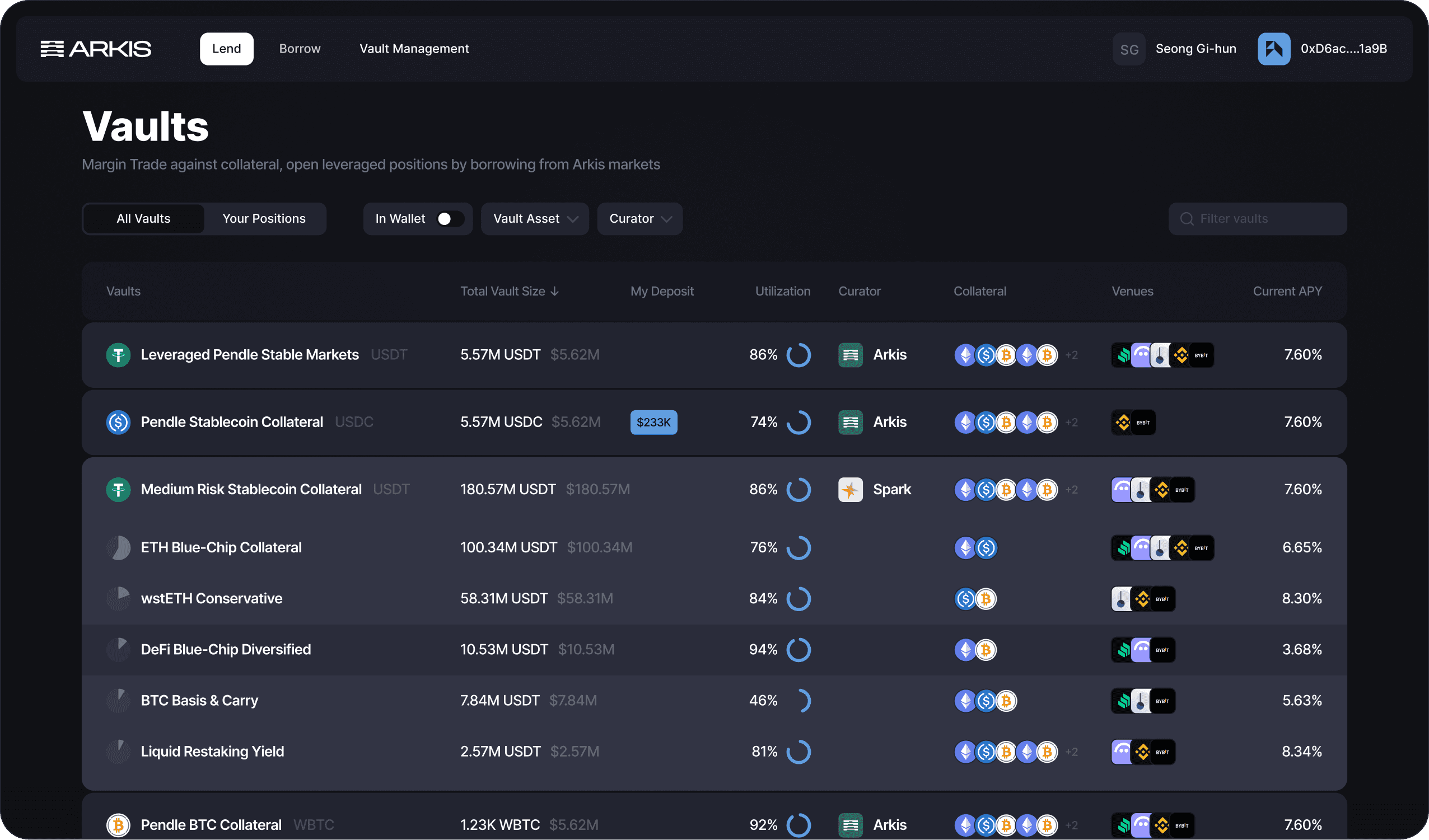
Task: Click Bitcoin icon of Pendle BTC Collateral
Action: point(118,825)
